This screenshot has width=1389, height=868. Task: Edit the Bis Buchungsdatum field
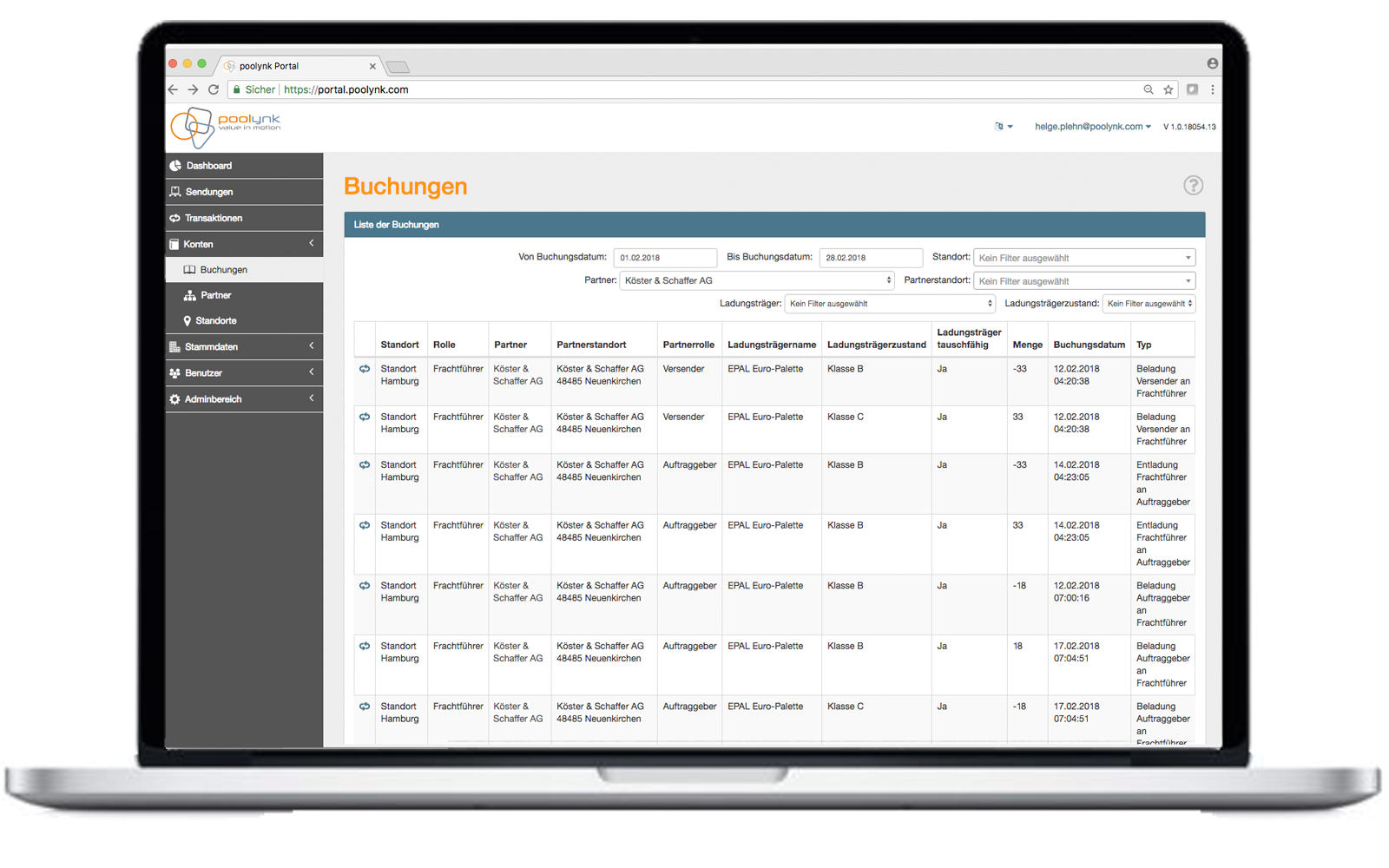click(x=871, y=258)
